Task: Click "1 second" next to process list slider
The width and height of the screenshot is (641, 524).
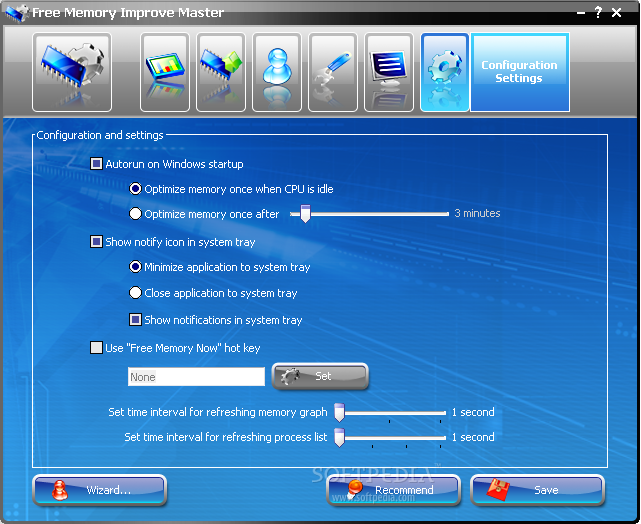Action: click(x=473, y=437)
